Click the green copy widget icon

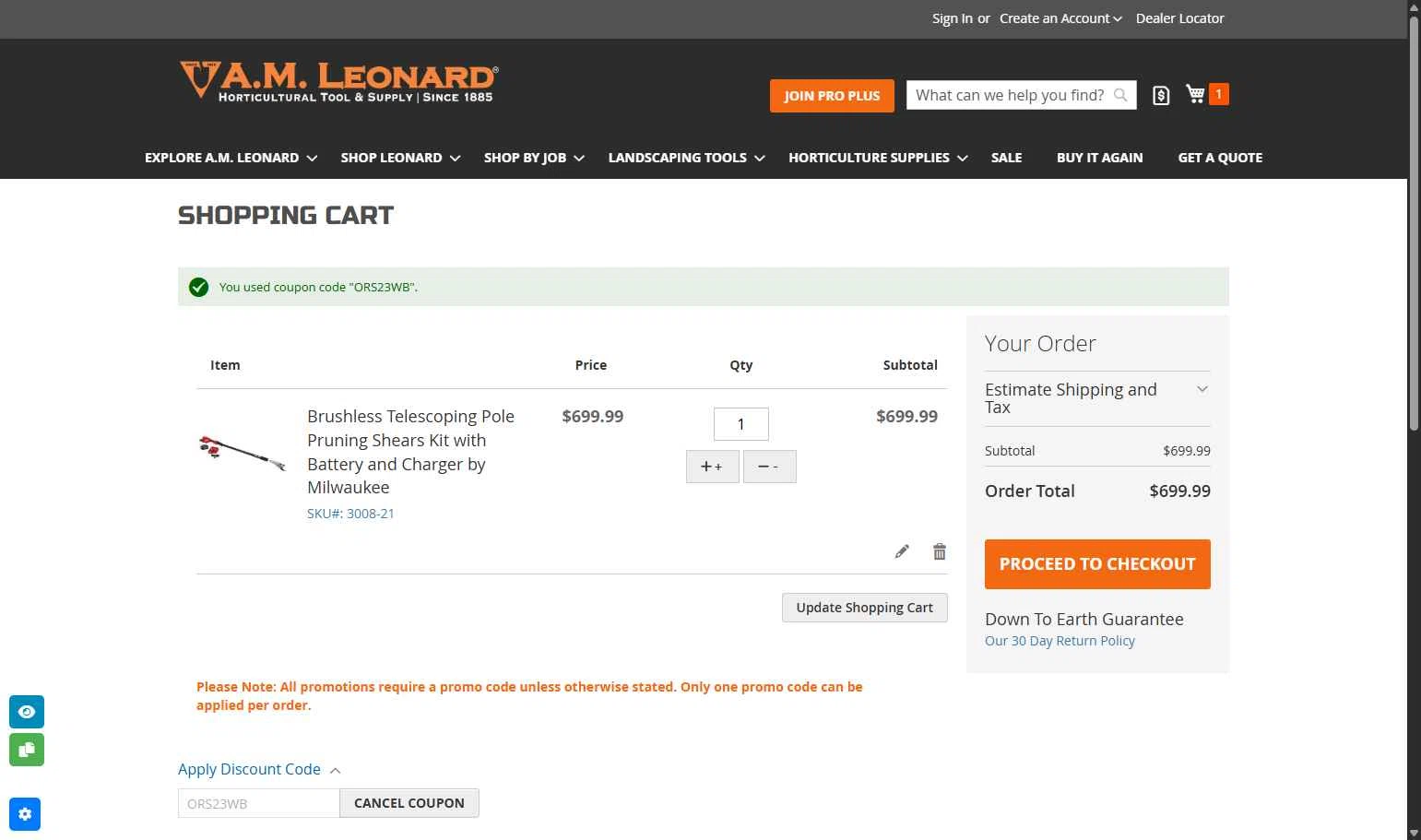(x=27, y=750)
